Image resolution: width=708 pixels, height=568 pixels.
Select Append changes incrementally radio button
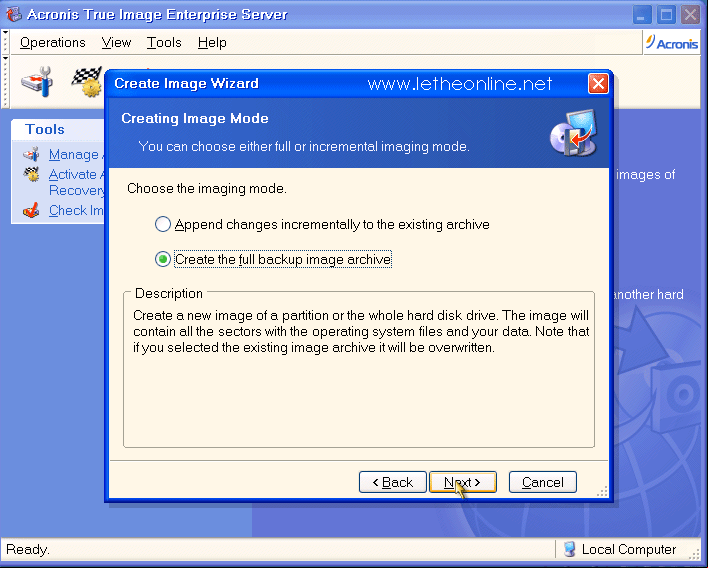click(163, 224)
